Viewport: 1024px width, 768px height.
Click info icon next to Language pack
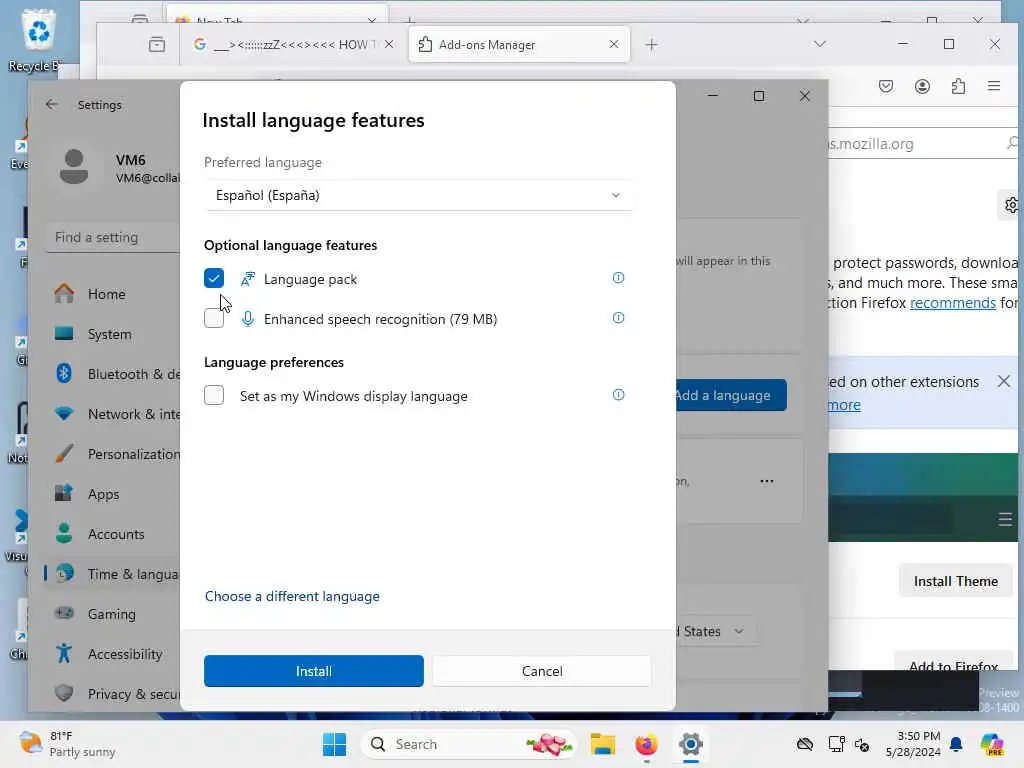[618, 278]
